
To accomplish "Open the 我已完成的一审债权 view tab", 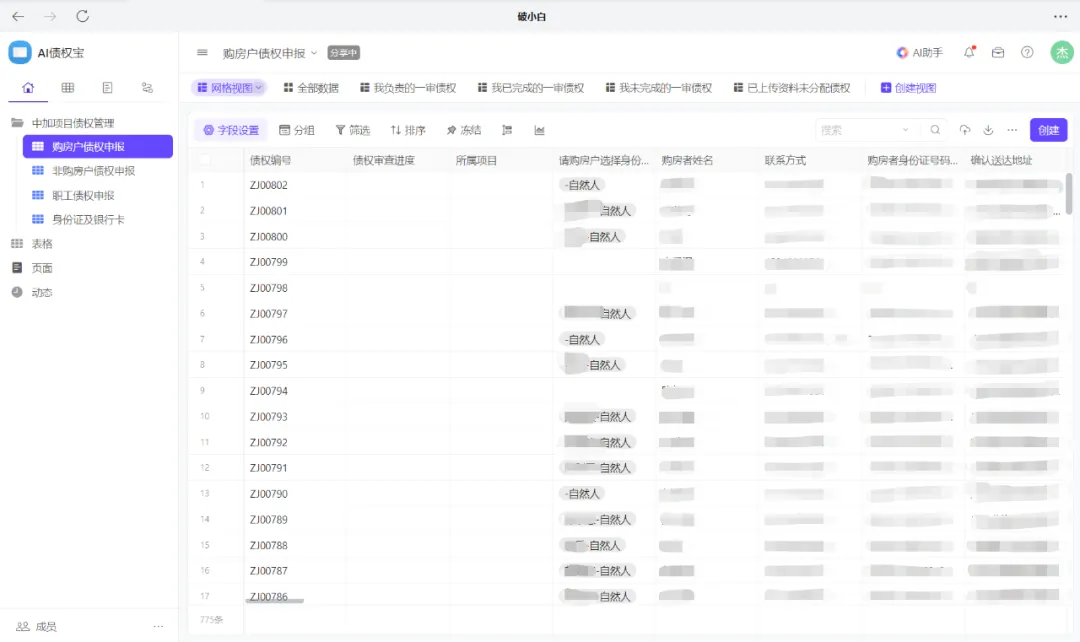I will pyautogui.click(x=530, y=88).
